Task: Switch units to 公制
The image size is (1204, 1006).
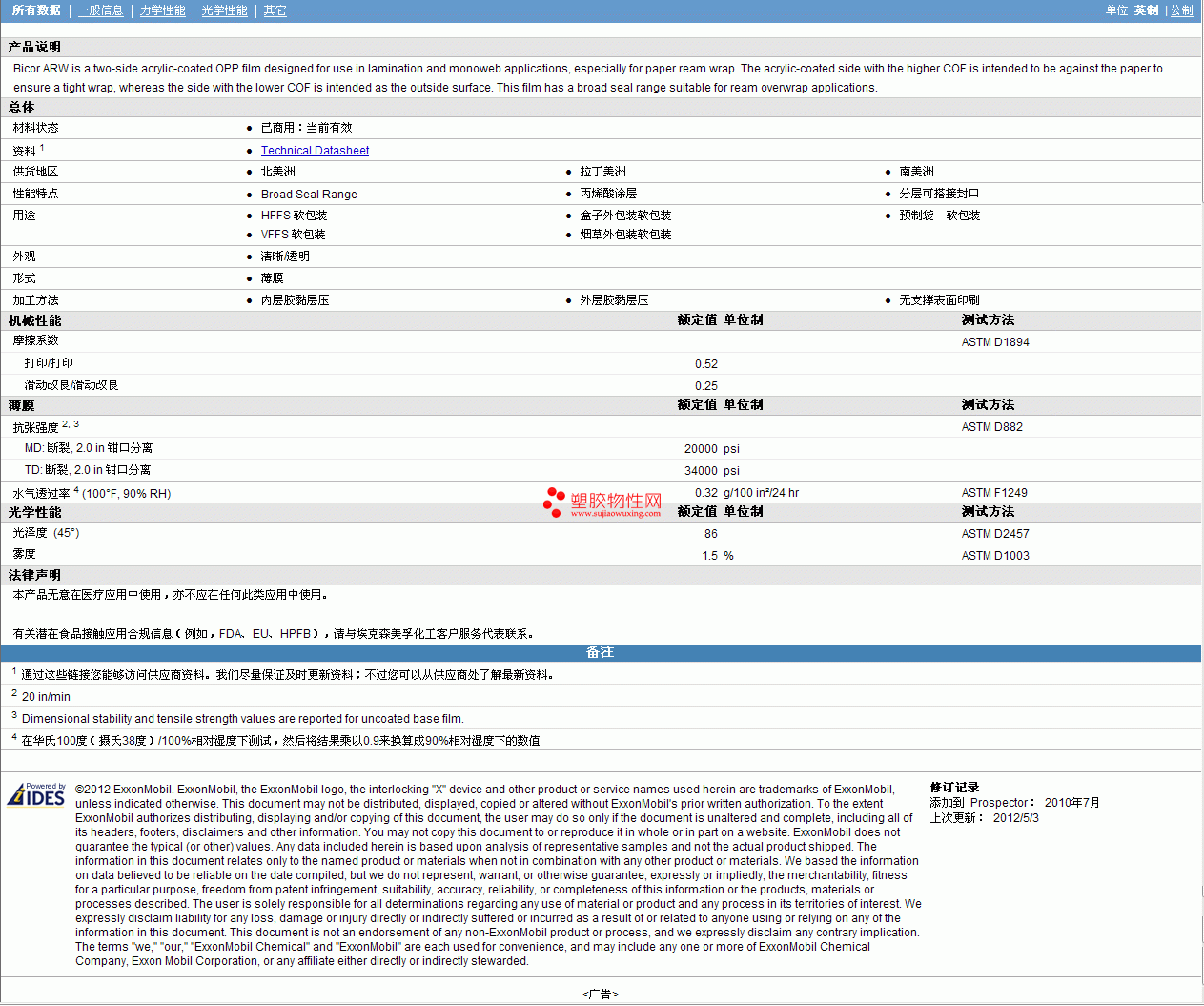Action: click(x=1182, y=10)
